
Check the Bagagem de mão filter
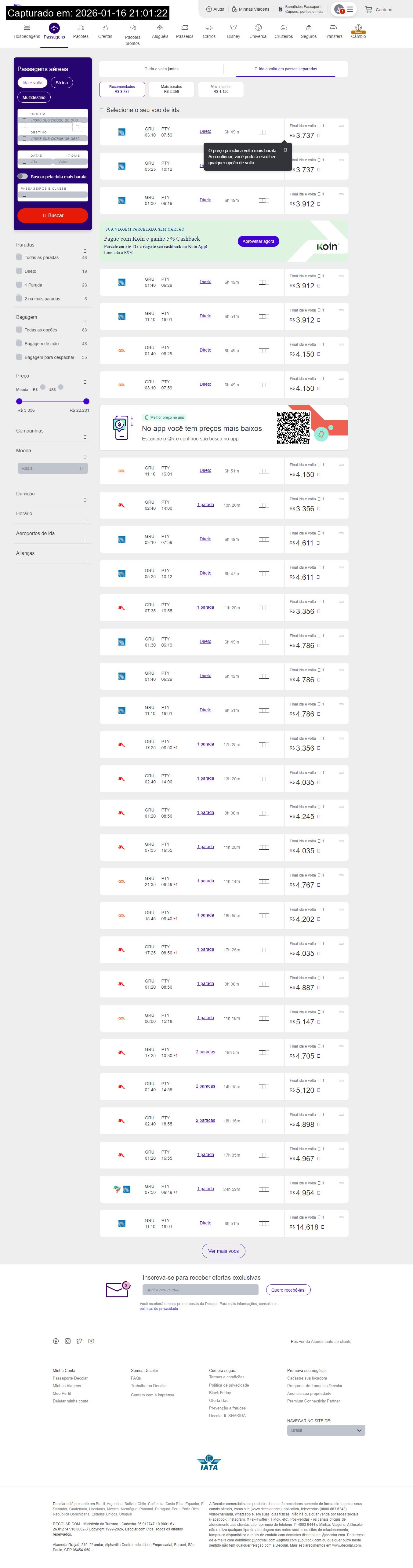coord(20,343)
